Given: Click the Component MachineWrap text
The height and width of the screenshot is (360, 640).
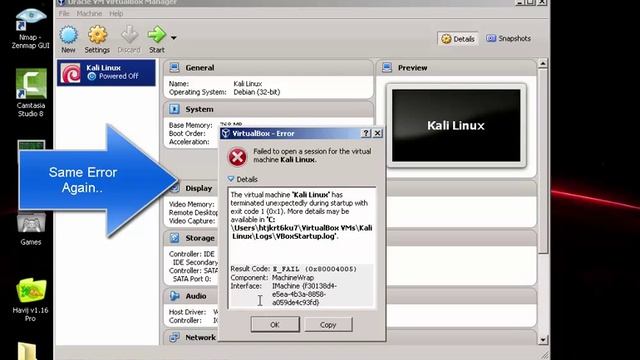Looking at the screenshot, I should tap(293, 278).
